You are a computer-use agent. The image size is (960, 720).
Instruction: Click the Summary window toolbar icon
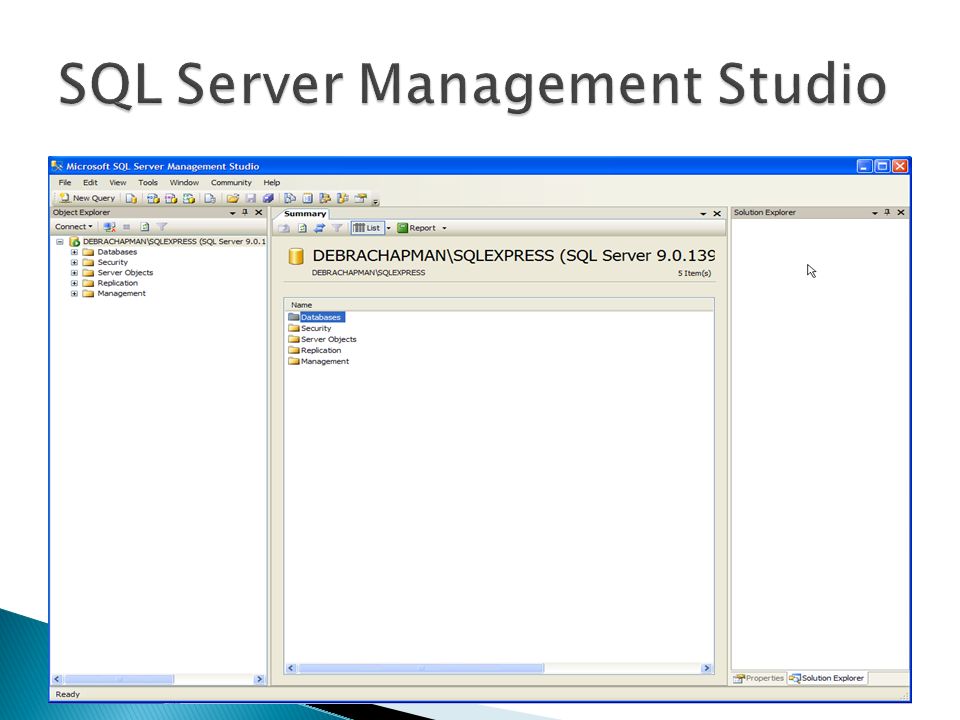tap(308, 198)
